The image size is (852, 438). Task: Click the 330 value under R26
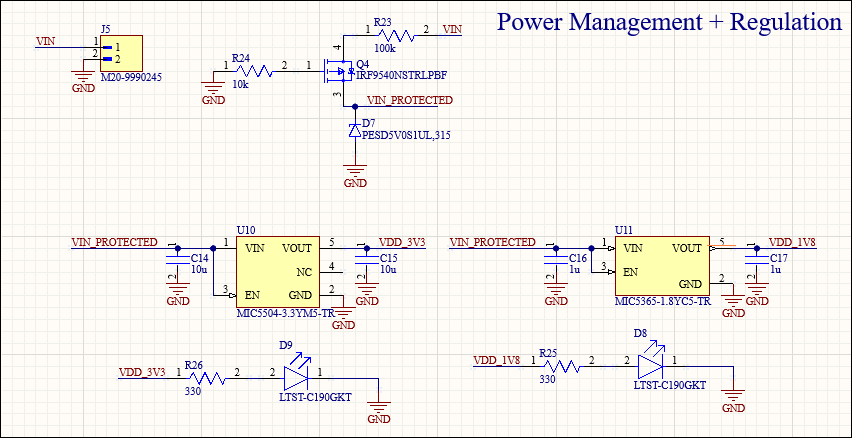click(193, 391)
